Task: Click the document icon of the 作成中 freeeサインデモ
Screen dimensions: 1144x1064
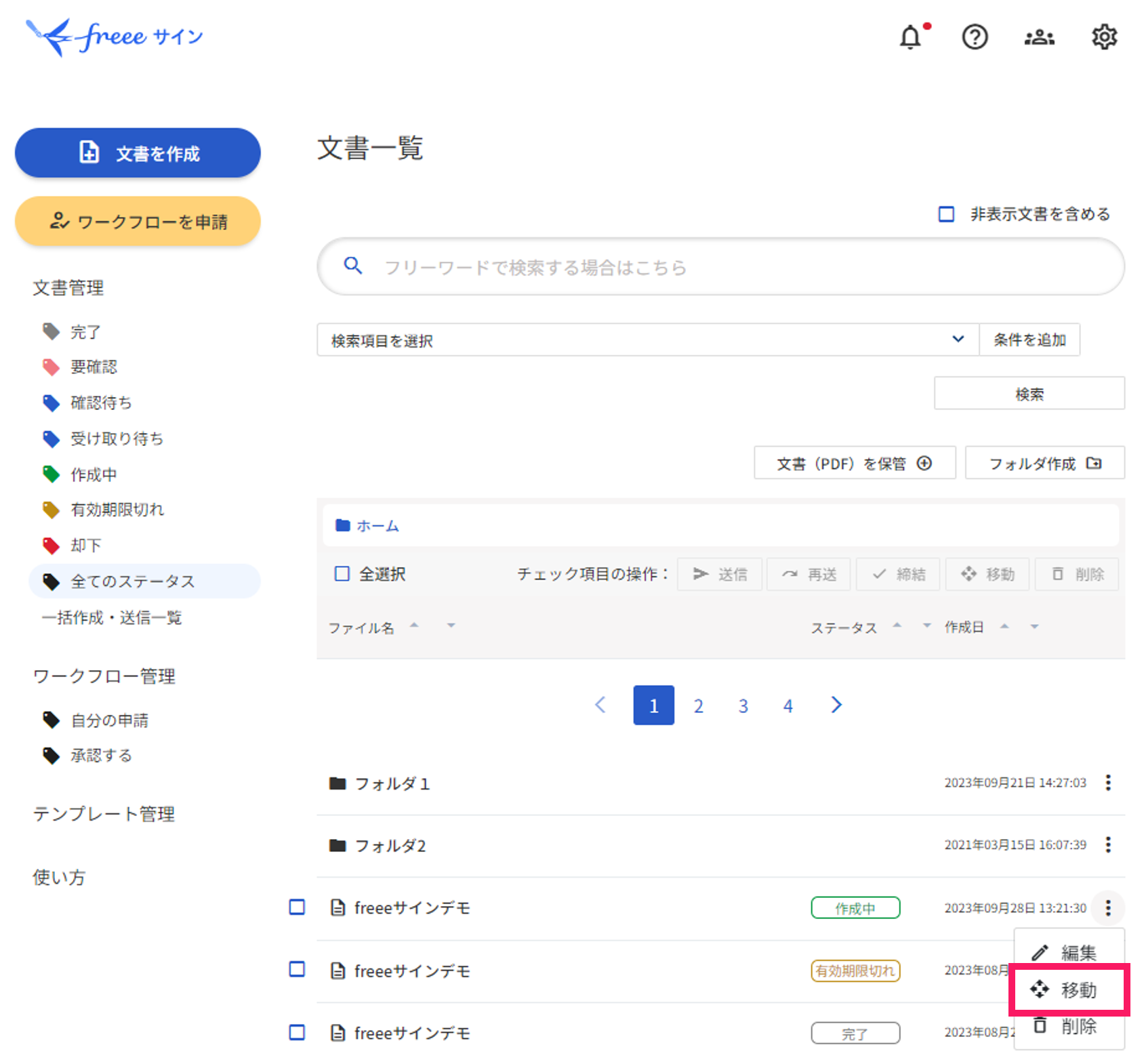Action: (x=338, y=907)
